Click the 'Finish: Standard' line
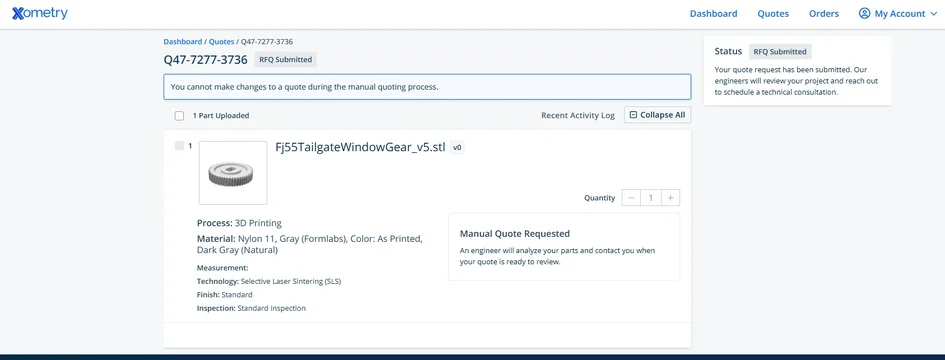 225,295
